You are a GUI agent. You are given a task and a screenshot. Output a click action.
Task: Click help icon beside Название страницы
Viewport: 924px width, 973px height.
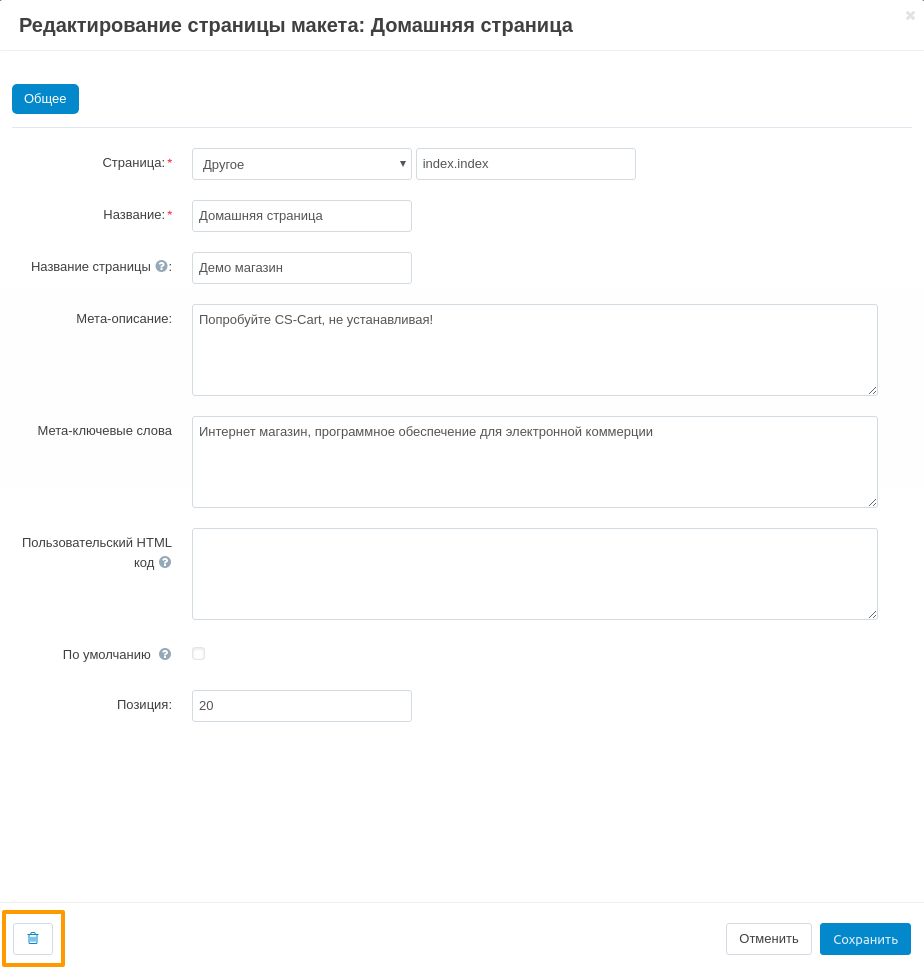coord(161,266)
